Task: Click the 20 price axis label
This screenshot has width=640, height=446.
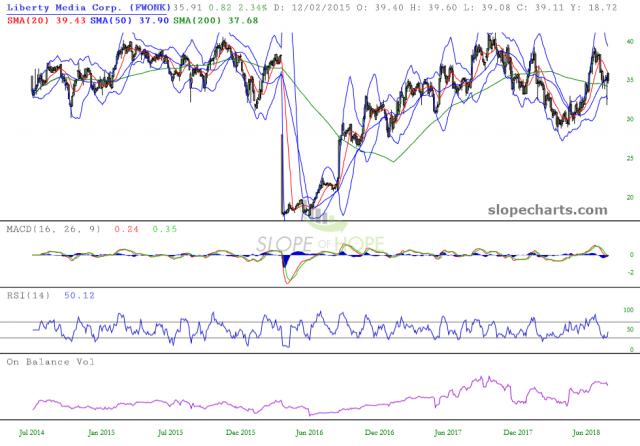Action: click(630, 197)
